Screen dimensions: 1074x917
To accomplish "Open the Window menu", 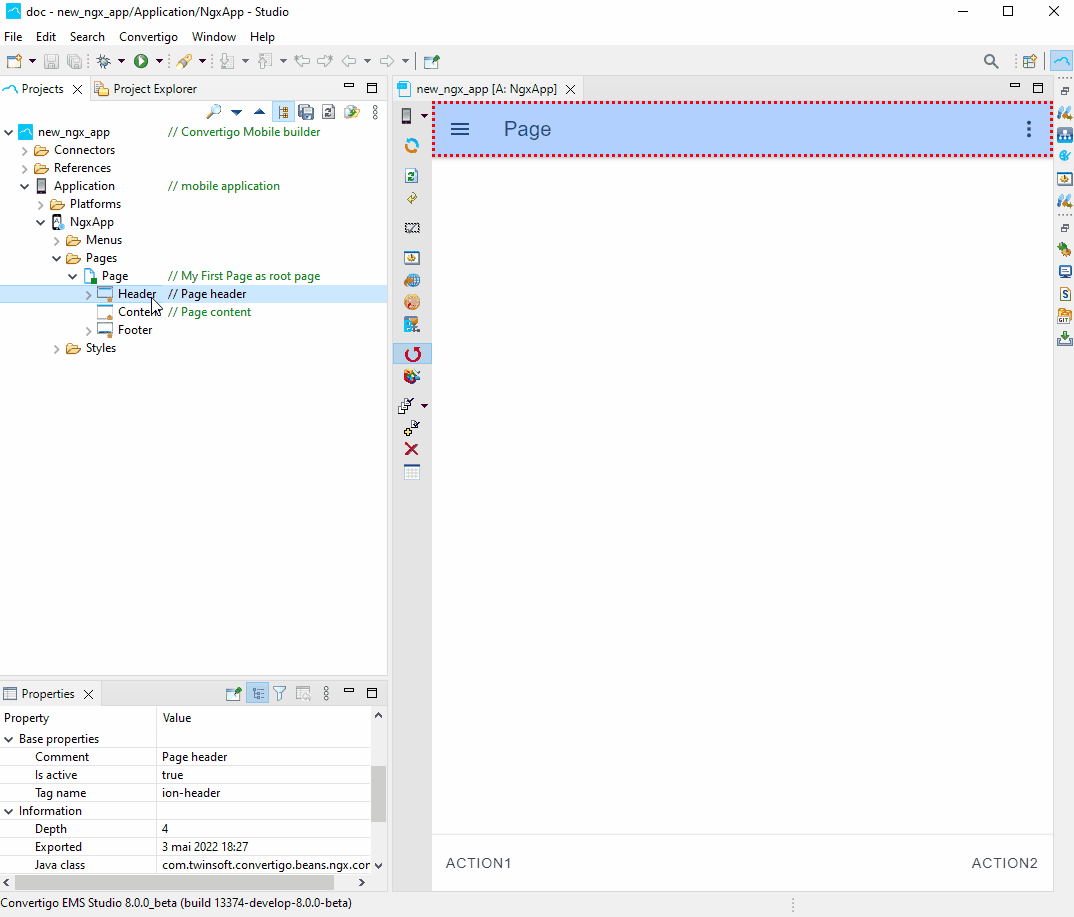I will [214, 37].
